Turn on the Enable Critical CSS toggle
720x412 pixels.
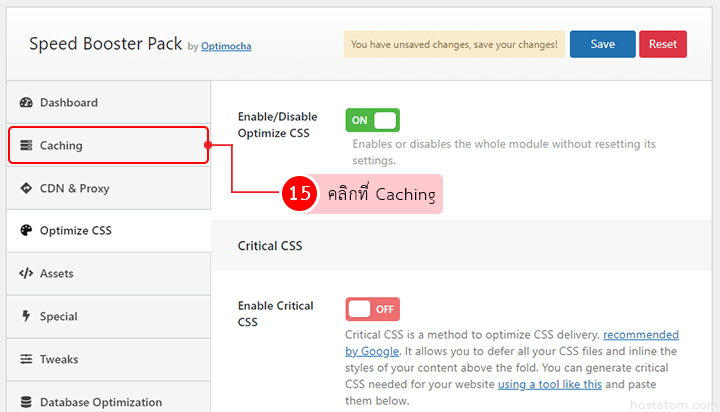click(372, 309)
